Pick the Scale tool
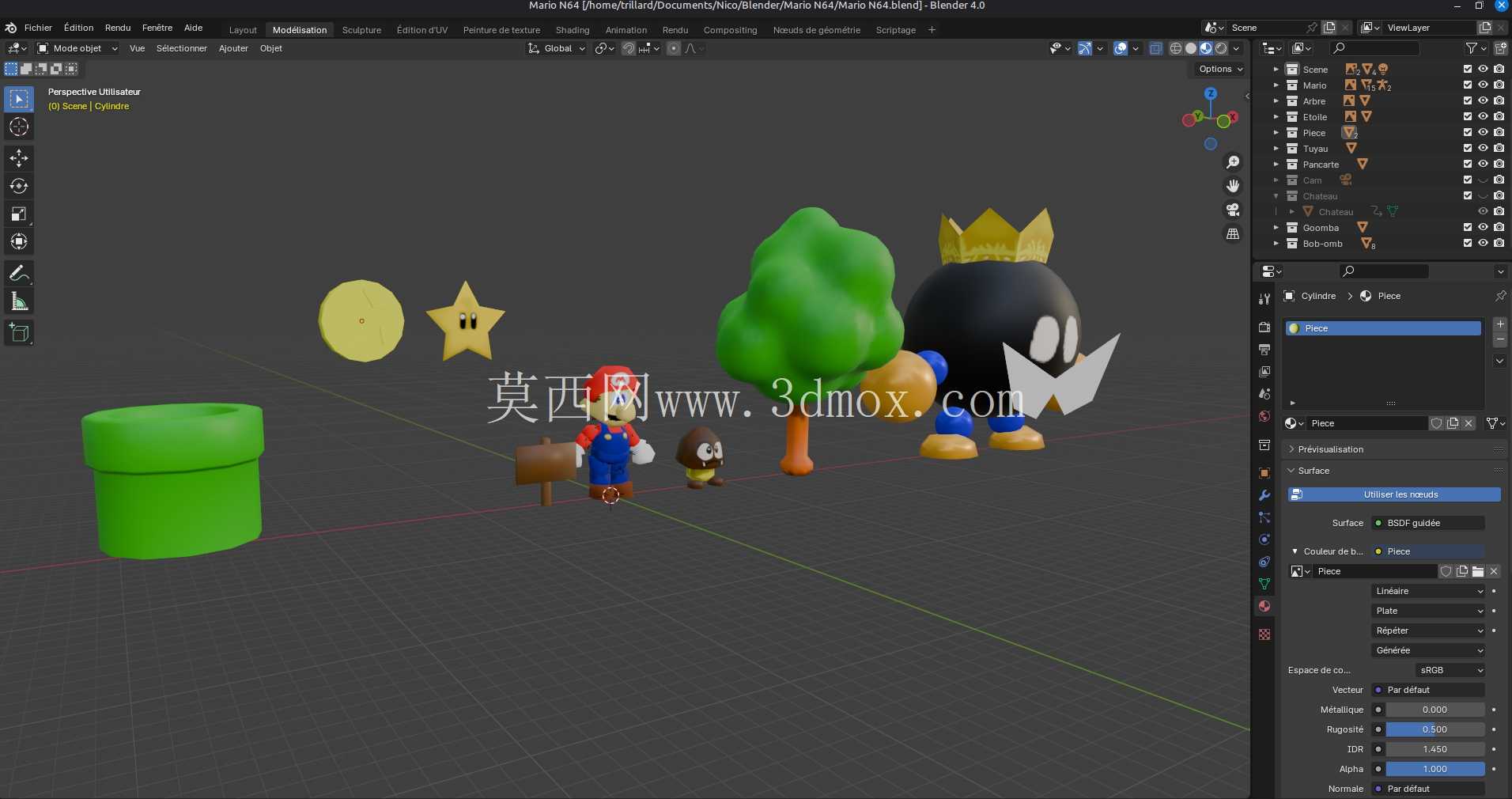Image resolution: width=1512 pixels, height=799 pixels. [19, 214]
